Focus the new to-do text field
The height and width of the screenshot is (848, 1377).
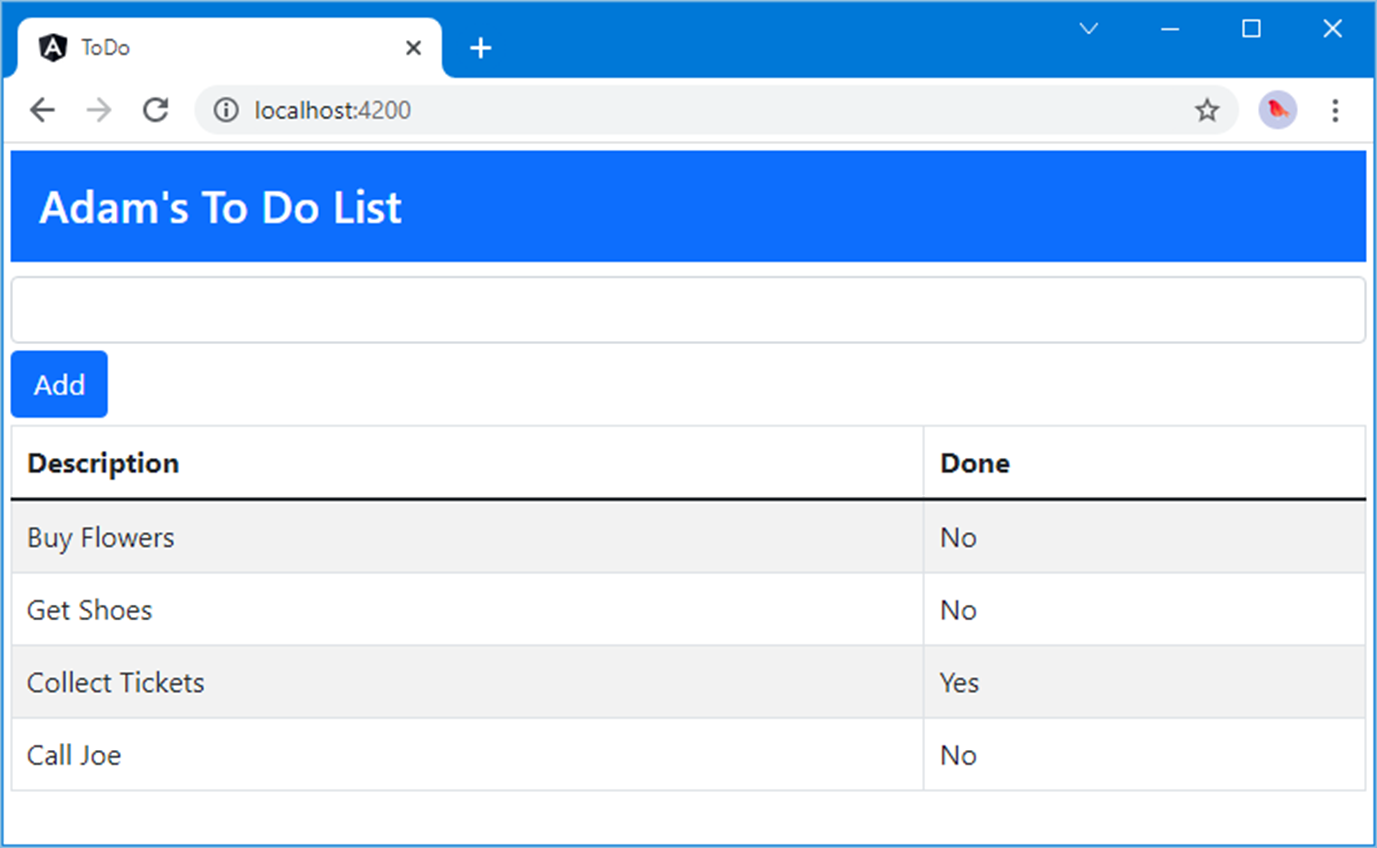(x=688, y=310)
